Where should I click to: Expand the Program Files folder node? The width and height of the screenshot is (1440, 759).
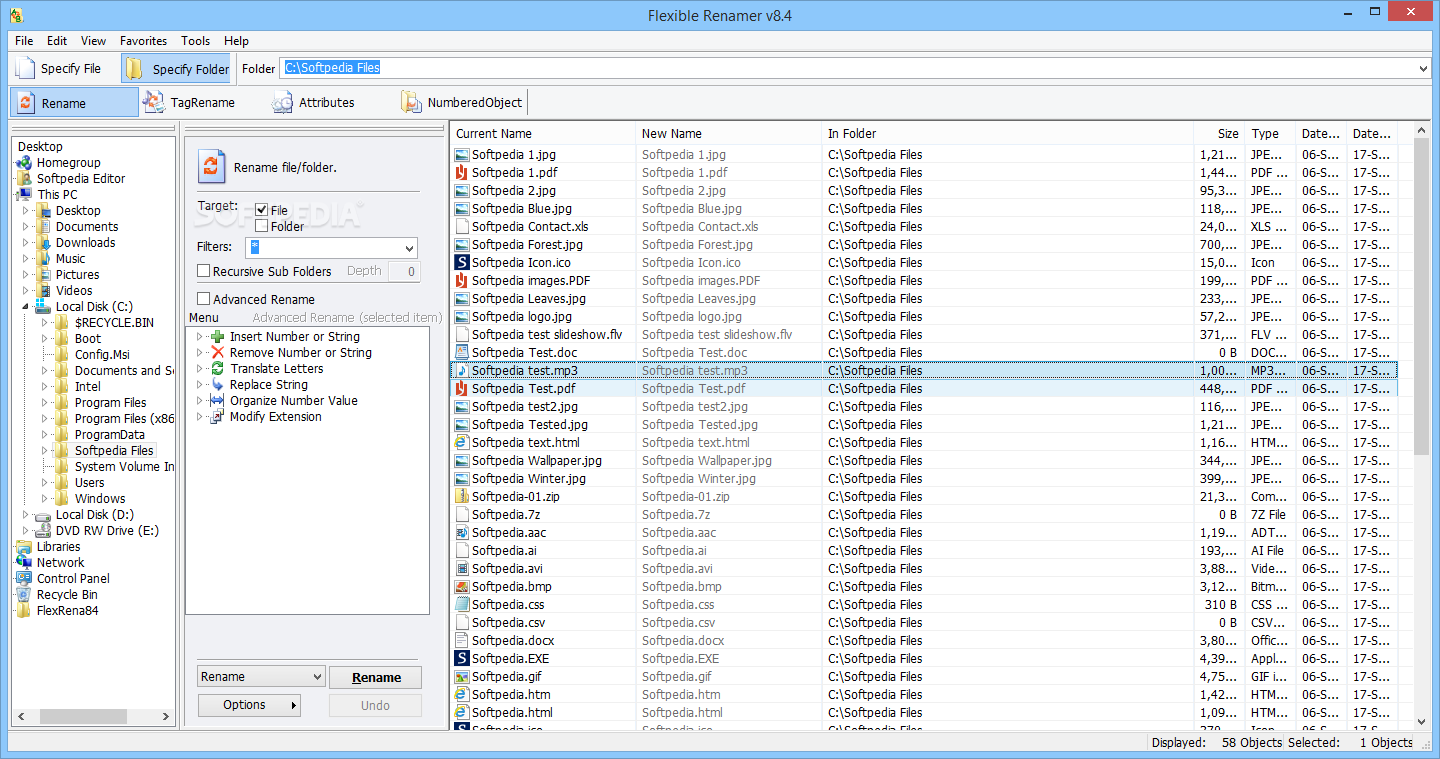tap(46, 403)
